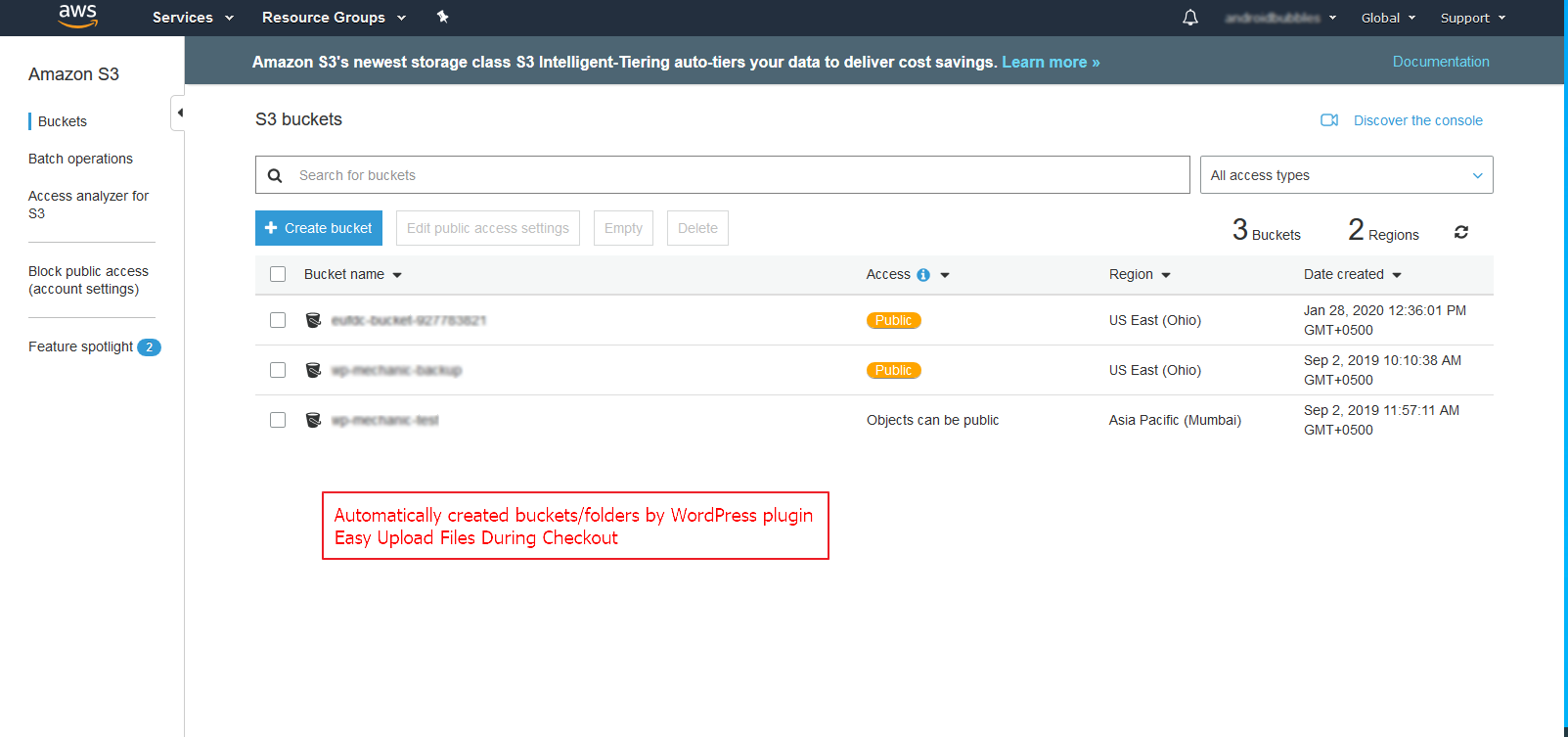This screenshot has height=737, width=1568.
Task: Open the All access types filter
Action: click(1346, 175)
